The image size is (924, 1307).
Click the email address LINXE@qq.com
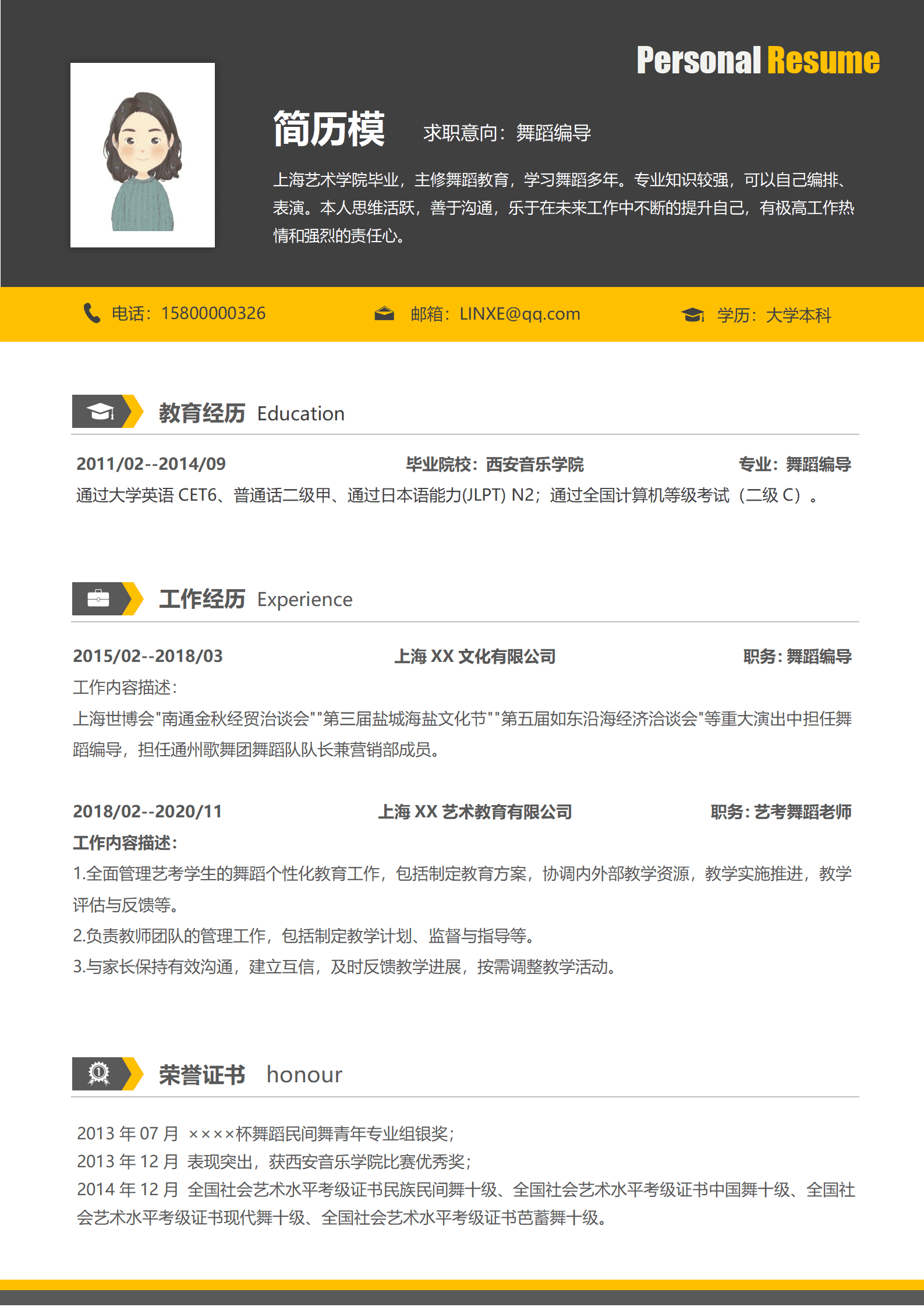click(x=520, y=314)
